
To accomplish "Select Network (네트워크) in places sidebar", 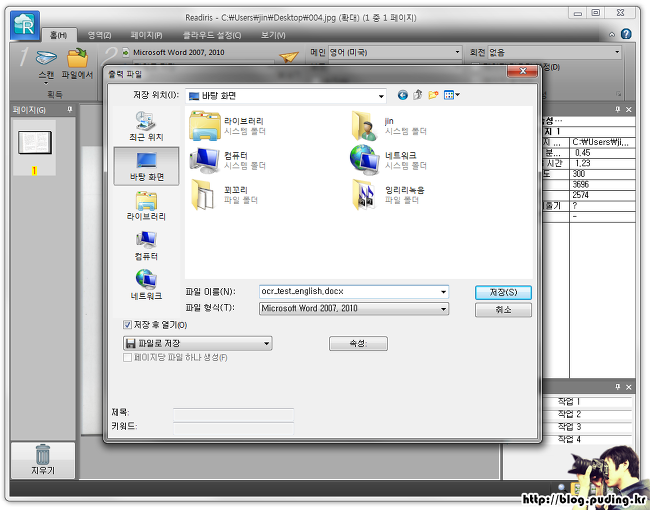I will [x=146, y=285].
